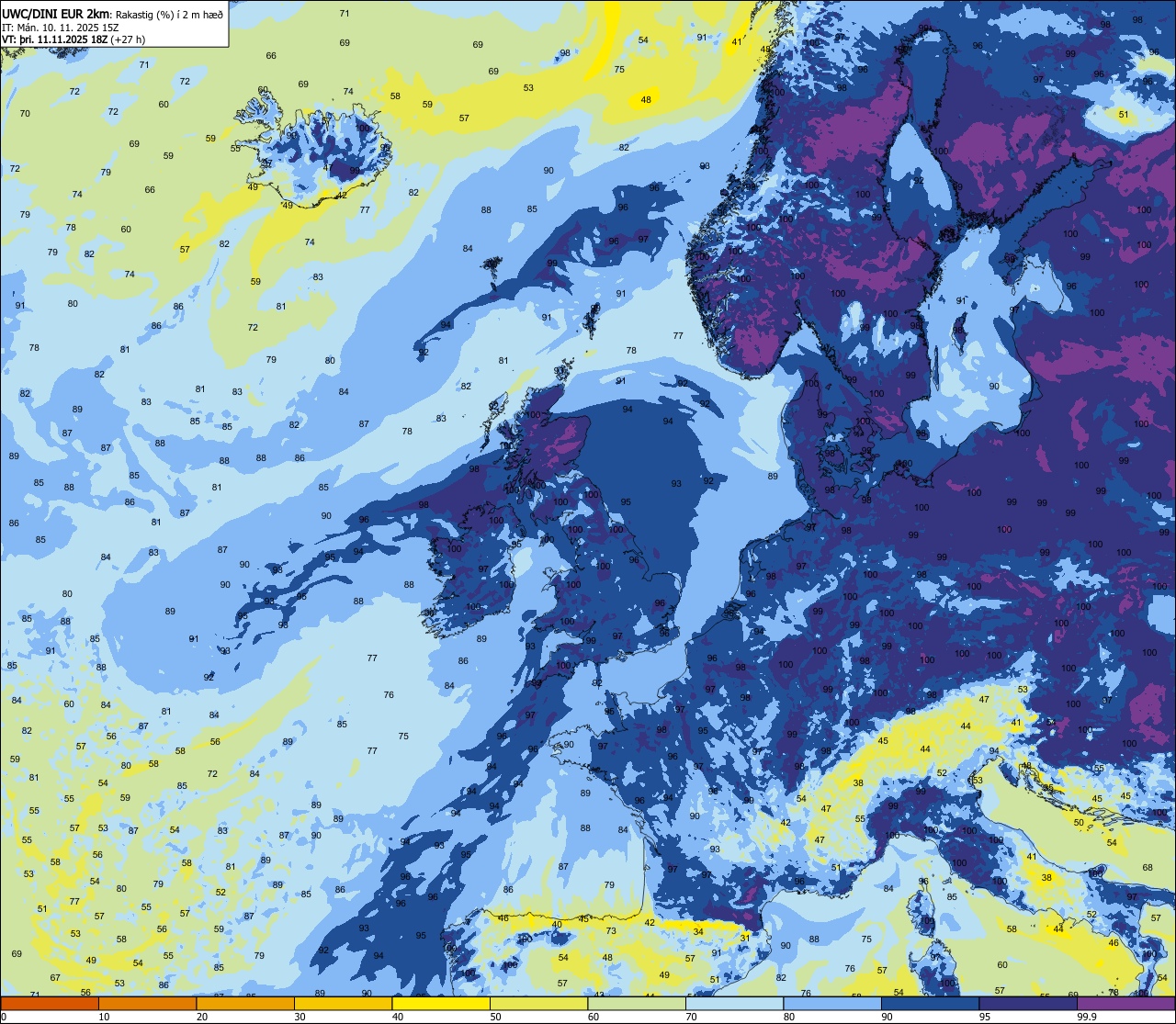Image resolution: width=1176 pixels, height=1024 pixels.
Task: Click the legend tick label '30'
Action: point(300,1017)
